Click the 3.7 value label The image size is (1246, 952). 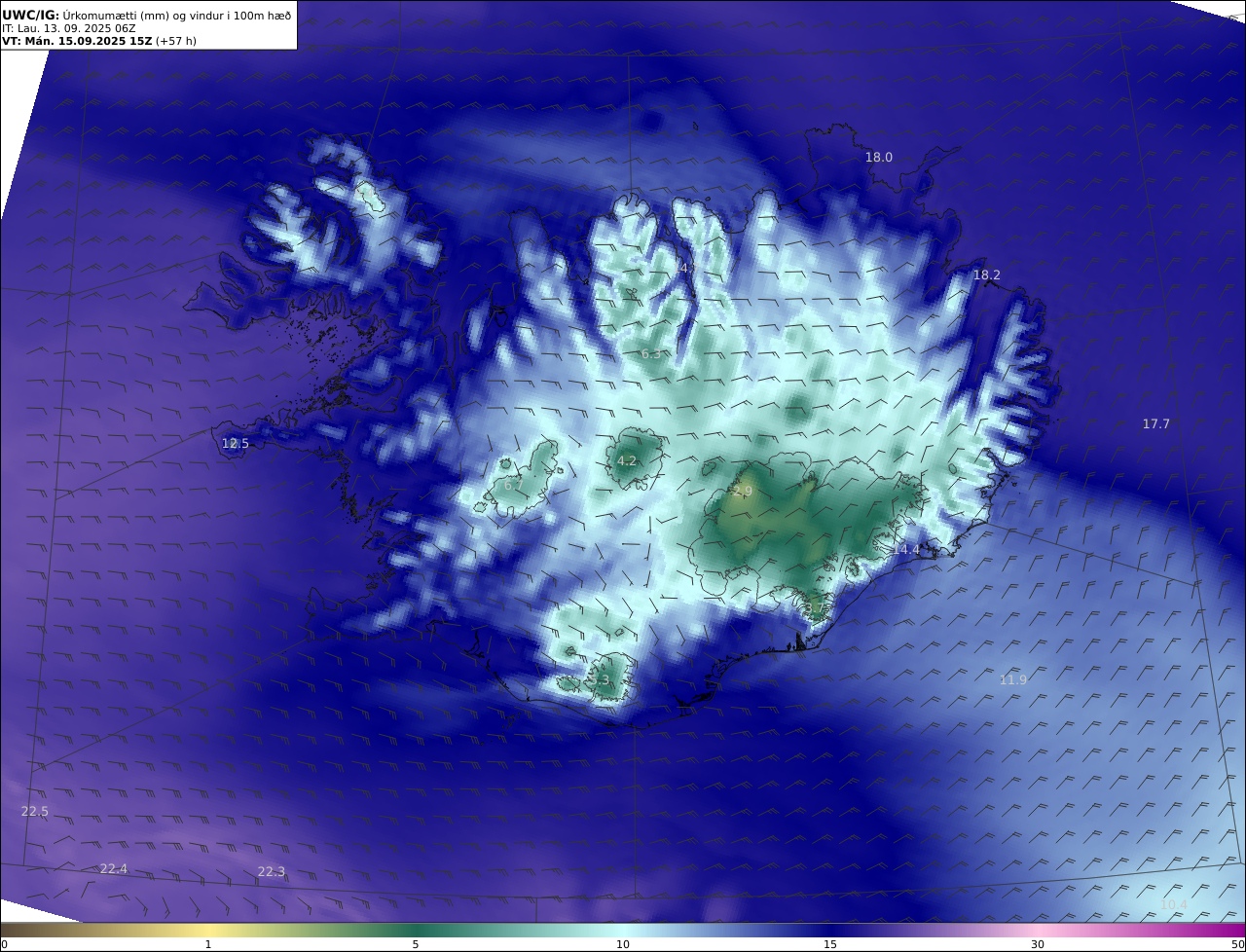pyautogui.click(x=815, y=608)
